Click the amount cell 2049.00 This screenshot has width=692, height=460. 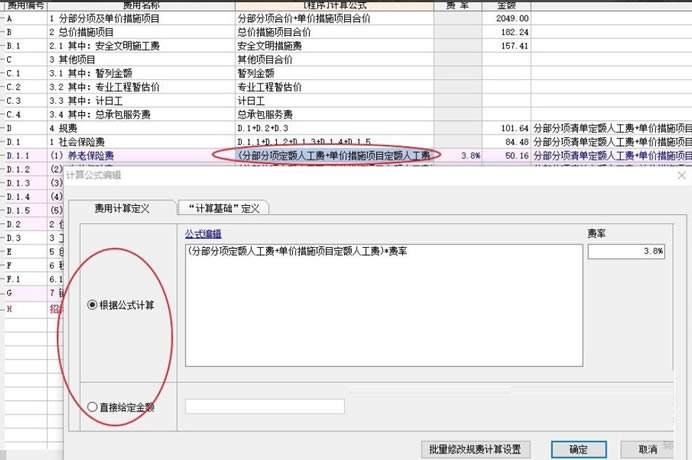506,19
